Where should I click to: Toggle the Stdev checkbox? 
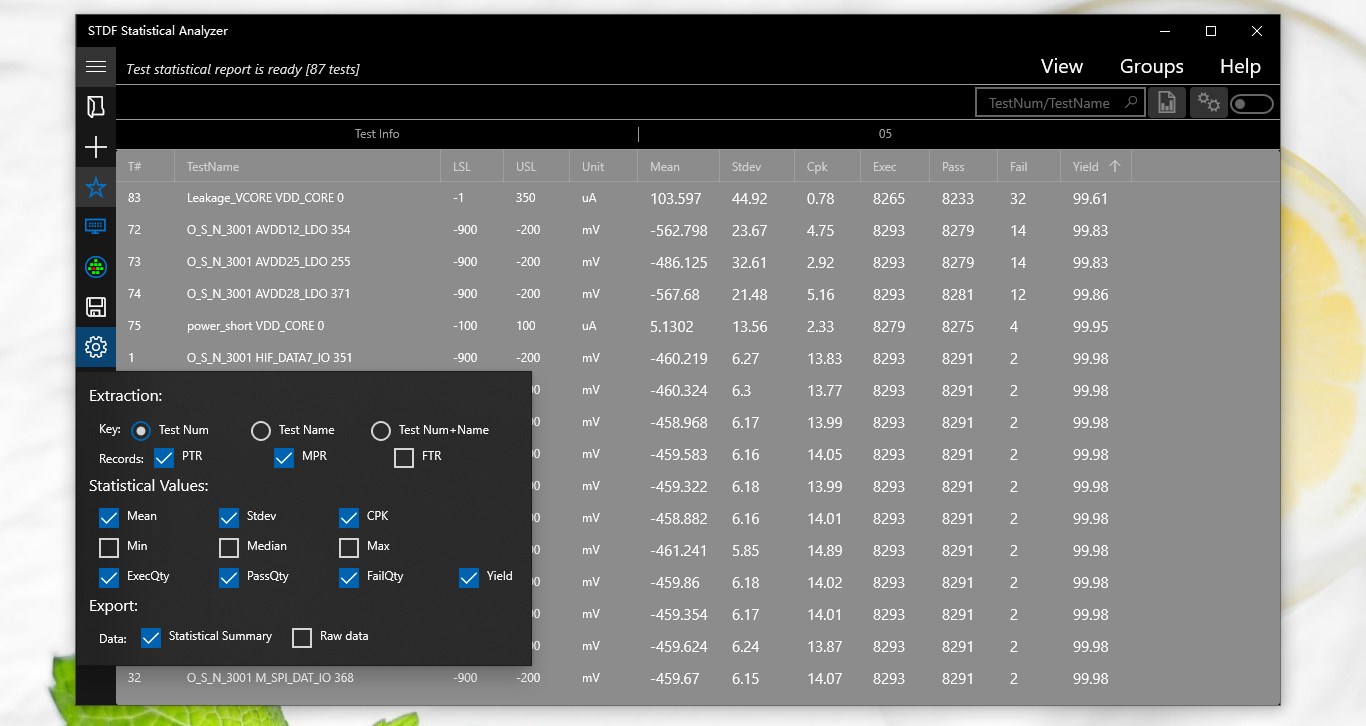(x=229, y=518)
